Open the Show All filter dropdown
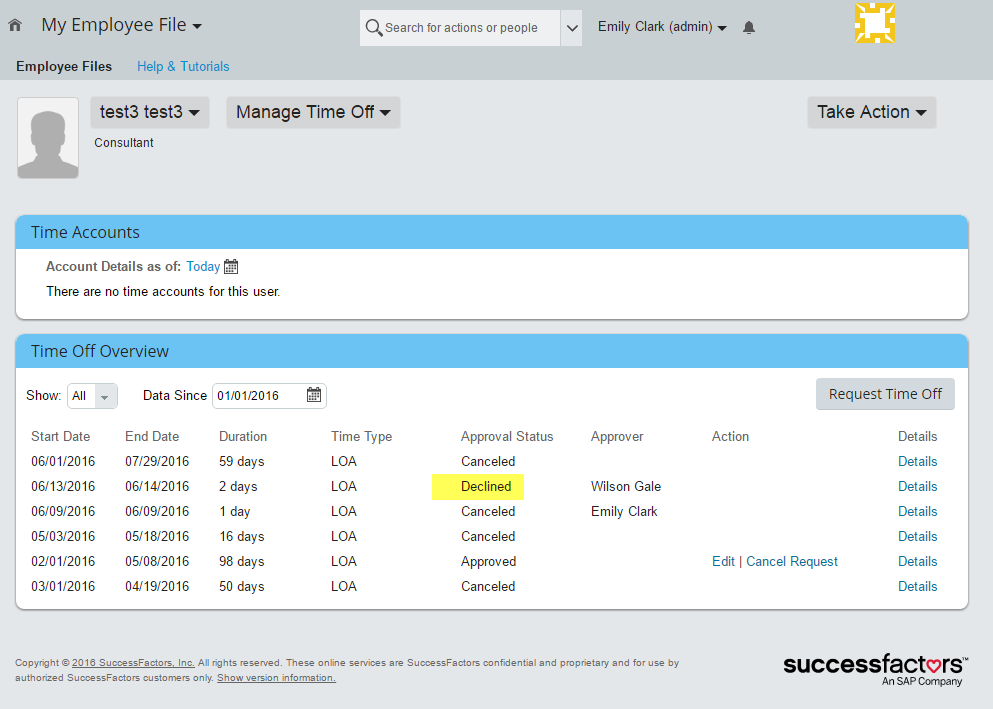This screenshot has height=709, width=993. [92, 396]
